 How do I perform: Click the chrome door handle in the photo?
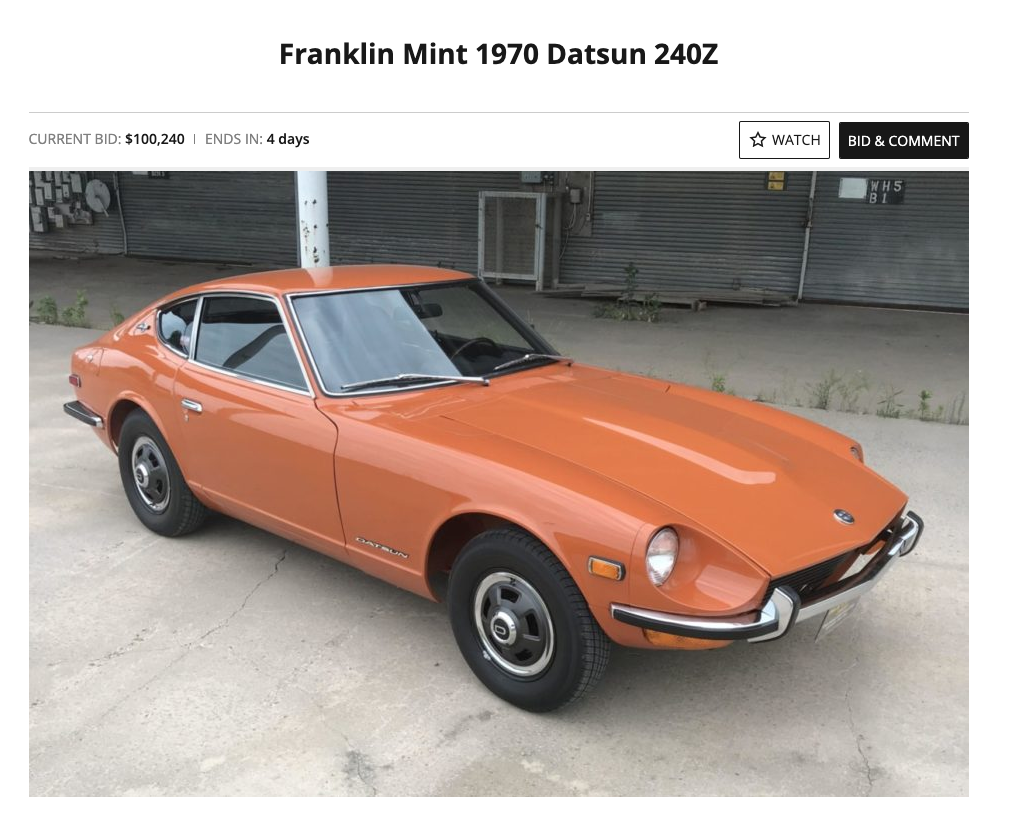(192, 406)
